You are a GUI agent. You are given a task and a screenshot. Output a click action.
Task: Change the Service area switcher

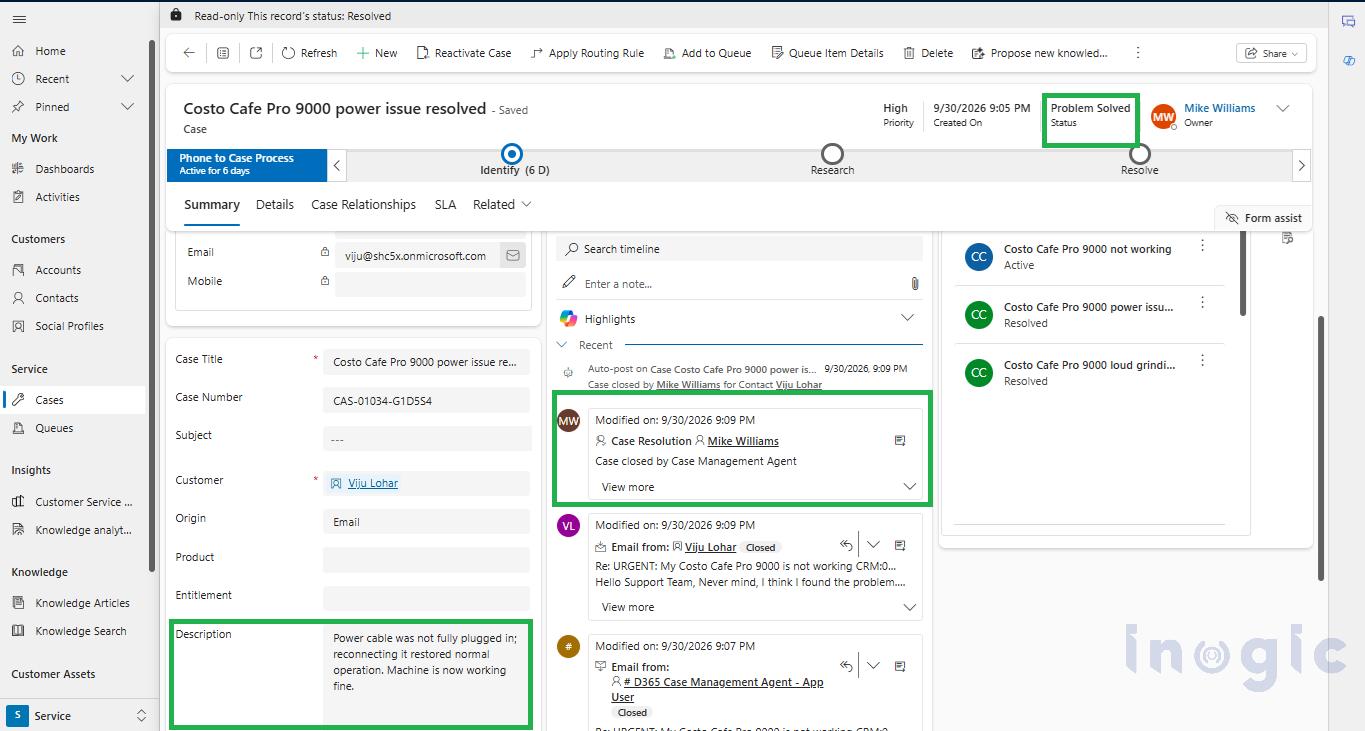[77, 716]
